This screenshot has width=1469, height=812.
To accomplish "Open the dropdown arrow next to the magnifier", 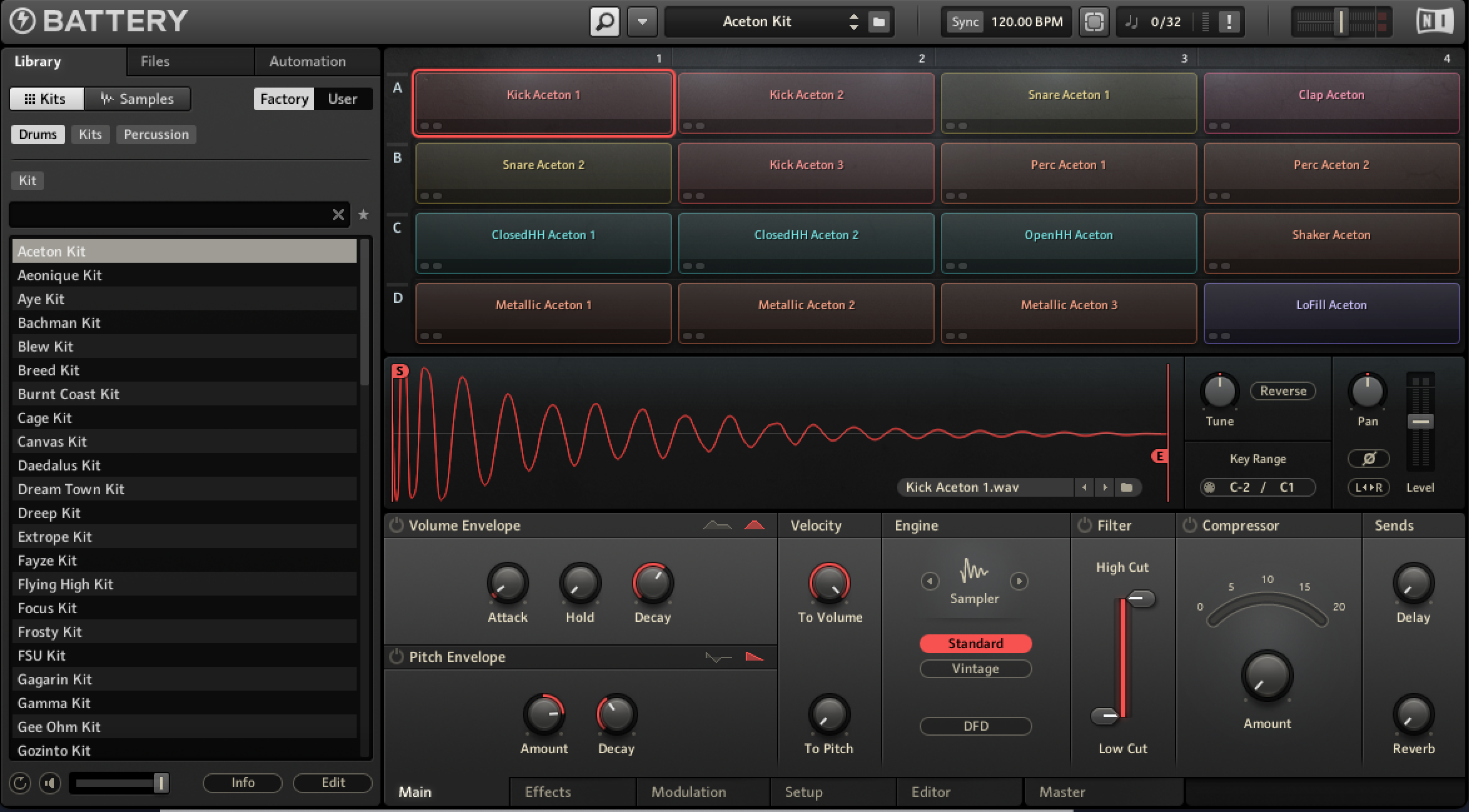I will coord(642,22).
